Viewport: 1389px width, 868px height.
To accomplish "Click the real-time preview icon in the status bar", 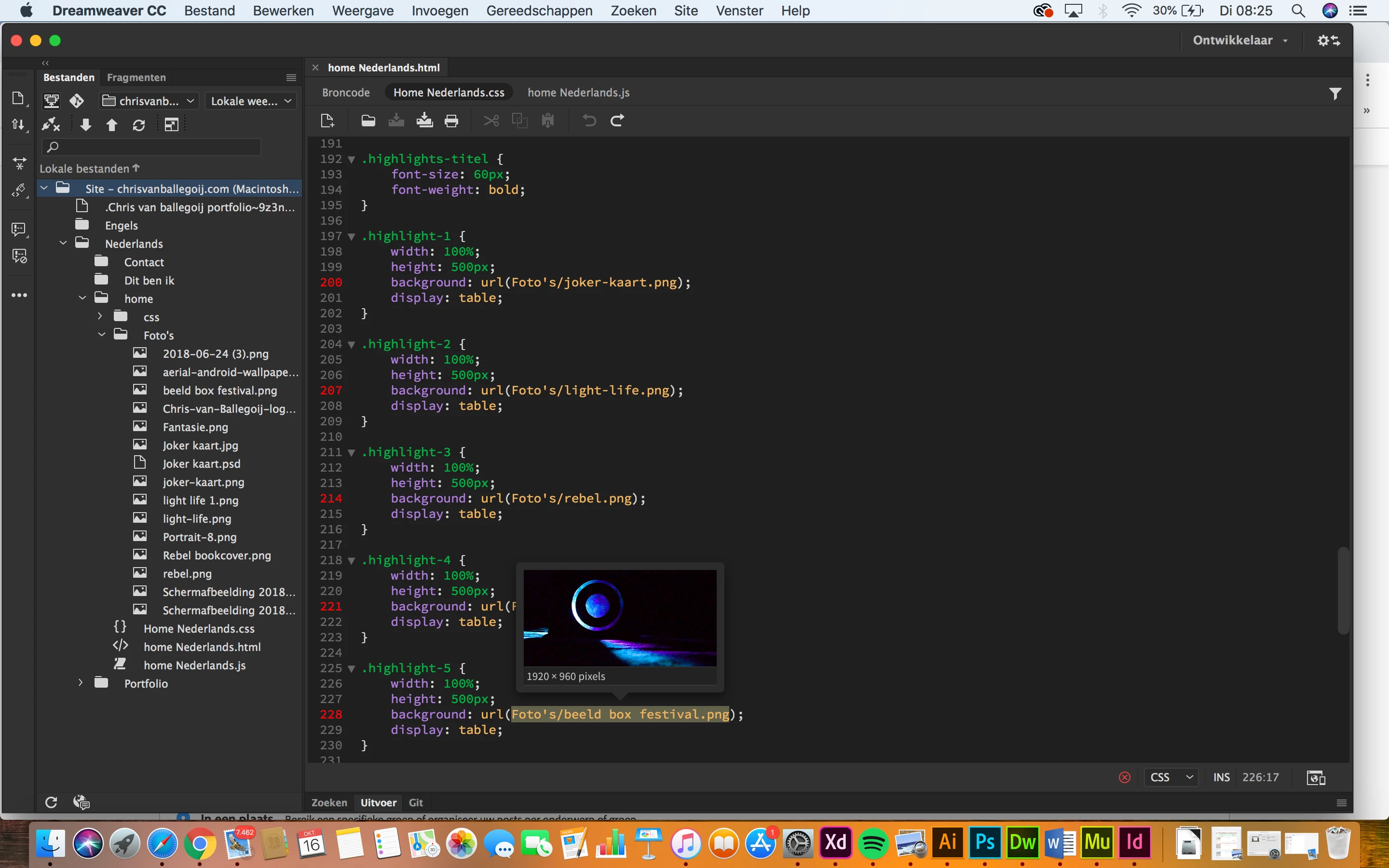I will (x=1316, y=777).
